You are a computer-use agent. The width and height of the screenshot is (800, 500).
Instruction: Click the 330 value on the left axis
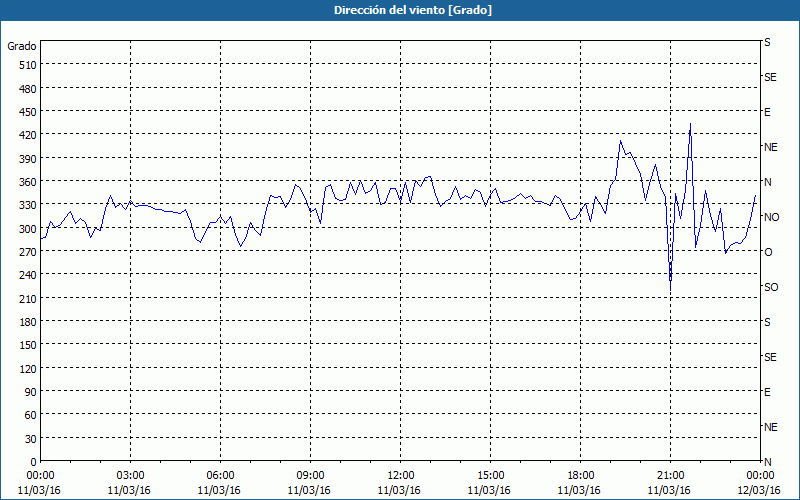pos(29,205)
